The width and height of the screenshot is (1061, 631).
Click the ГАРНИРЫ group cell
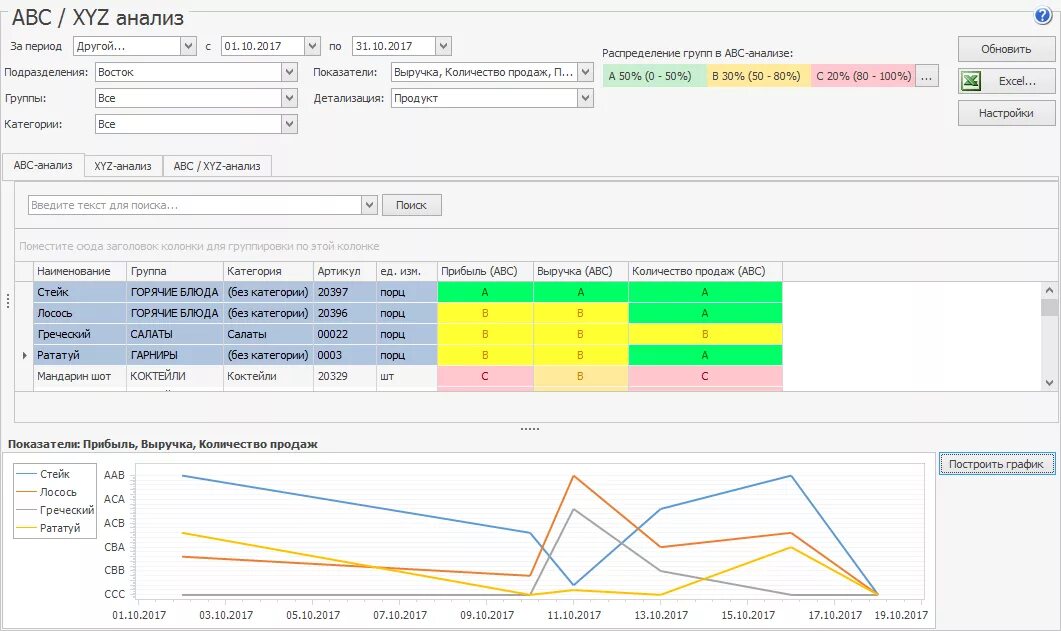pos(175,355)
